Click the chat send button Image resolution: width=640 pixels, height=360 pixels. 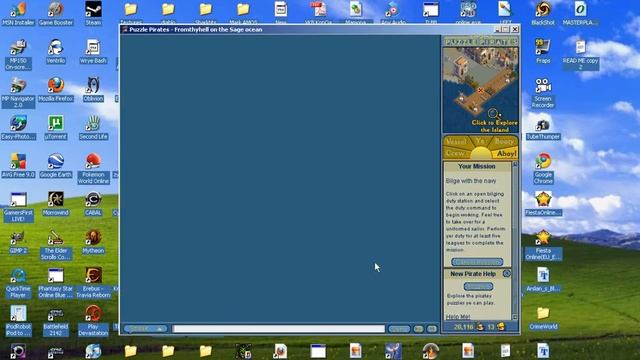tap(399, 329)
